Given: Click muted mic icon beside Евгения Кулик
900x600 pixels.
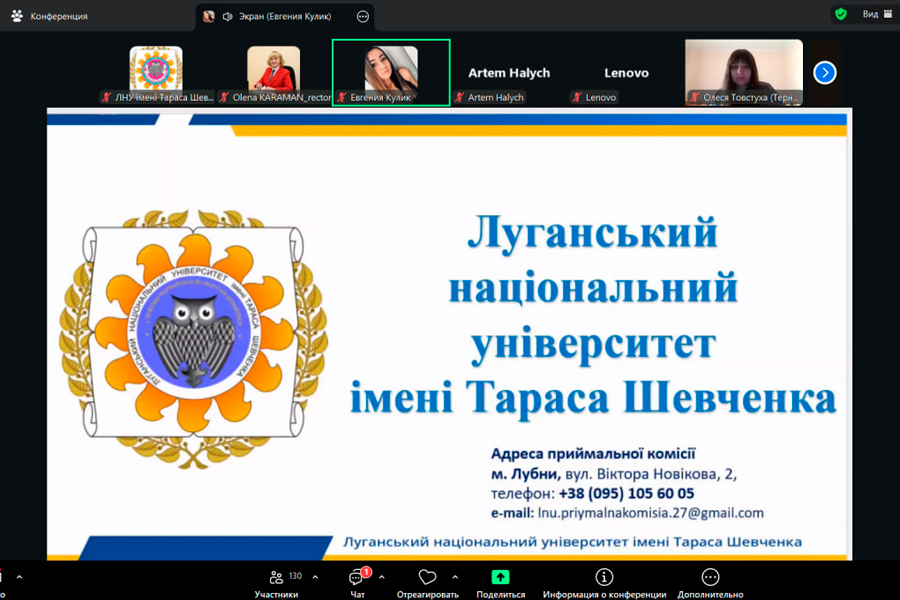Looking at the screenshot, I should (342, 98).
